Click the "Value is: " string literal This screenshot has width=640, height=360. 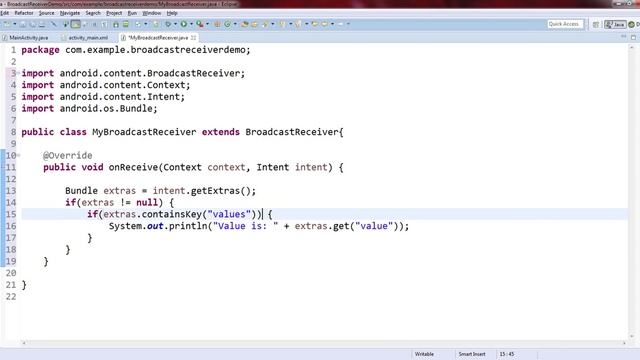[245, 226]
